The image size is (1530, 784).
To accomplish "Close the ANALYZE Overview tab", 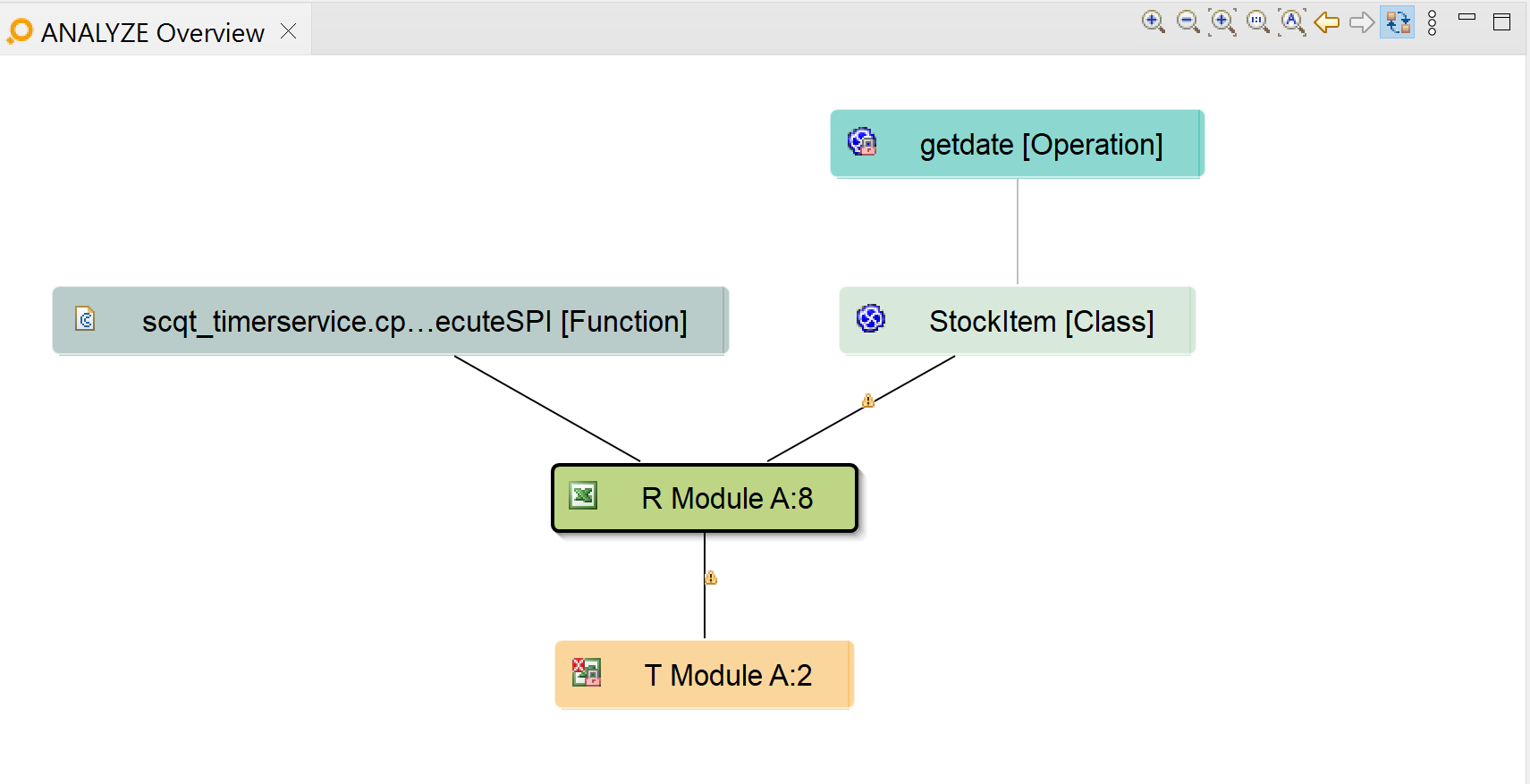I will pyautogui.click(x=288, y=31).
